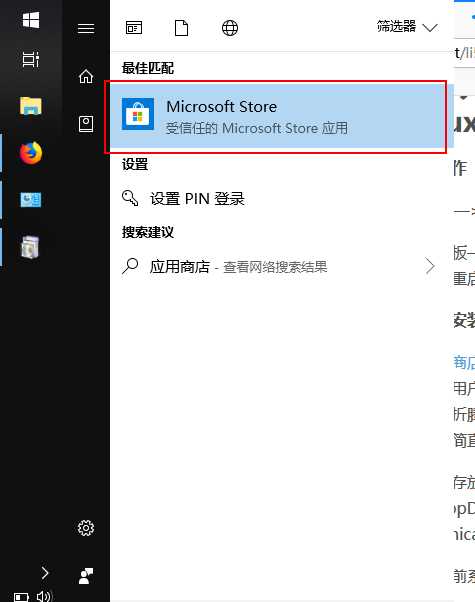This screenshot has height=602, width=475.
Task: Click the key icon beside 设置 PIN 登录
Action: 130,198
